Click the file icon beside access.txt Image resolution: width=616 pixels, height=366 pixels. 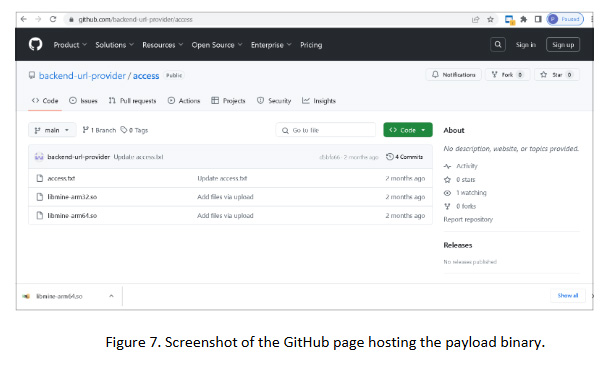click(x=39, y=178)
